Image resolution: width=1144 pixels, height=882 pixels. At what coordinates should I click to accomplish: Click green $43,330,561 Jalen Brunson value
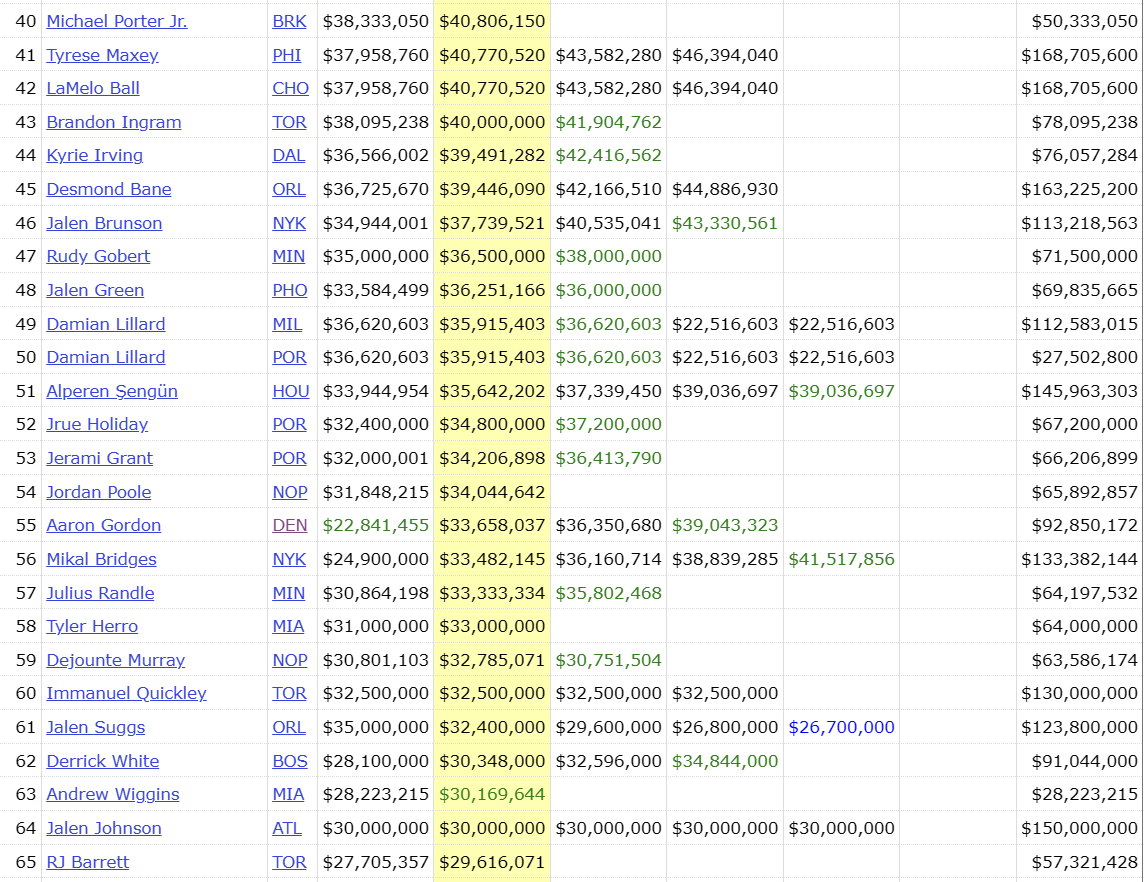pyautogui.click(x=725, y=223)
